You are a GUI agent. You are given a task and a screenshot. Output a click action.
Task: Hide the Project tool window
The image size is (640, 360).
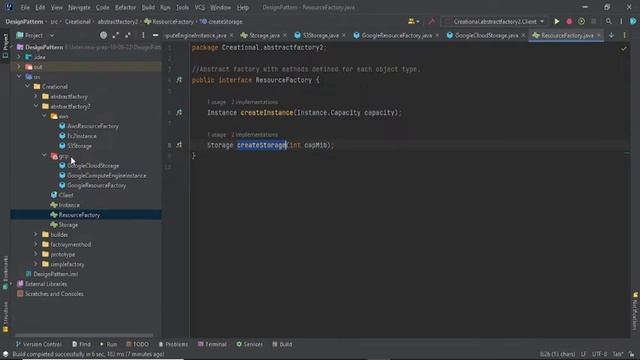[156, 36]
